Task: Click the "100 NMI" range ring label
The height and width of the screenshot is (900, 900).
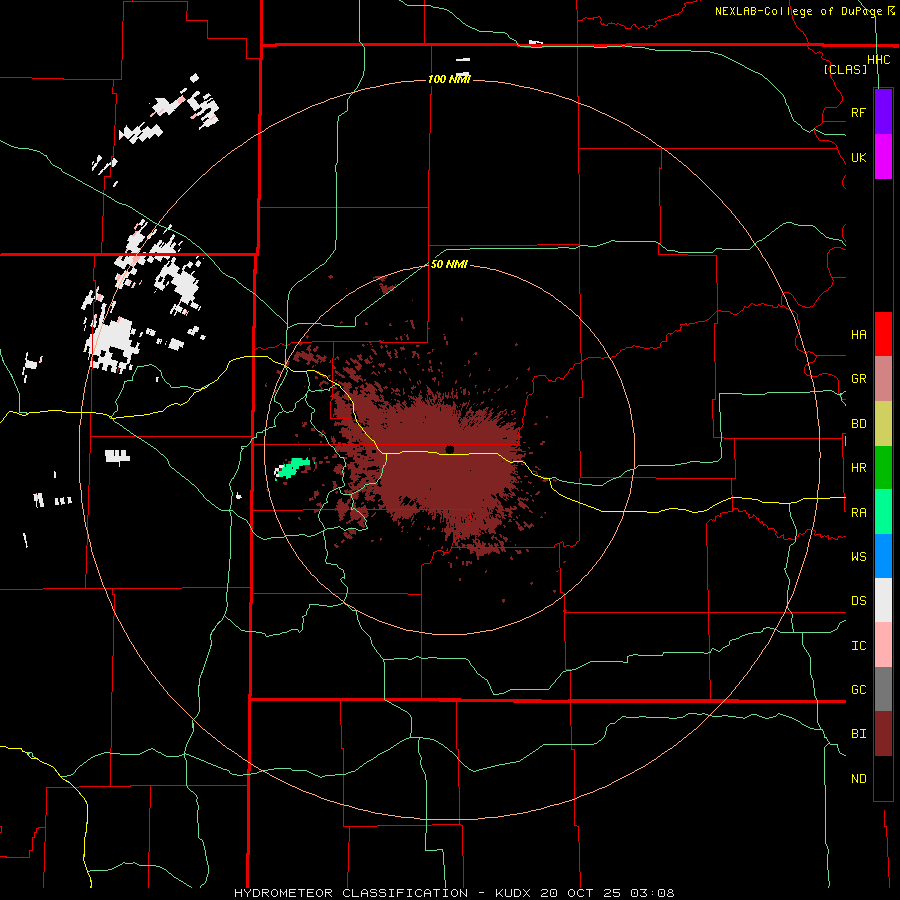Action: (x=449, y=79)
